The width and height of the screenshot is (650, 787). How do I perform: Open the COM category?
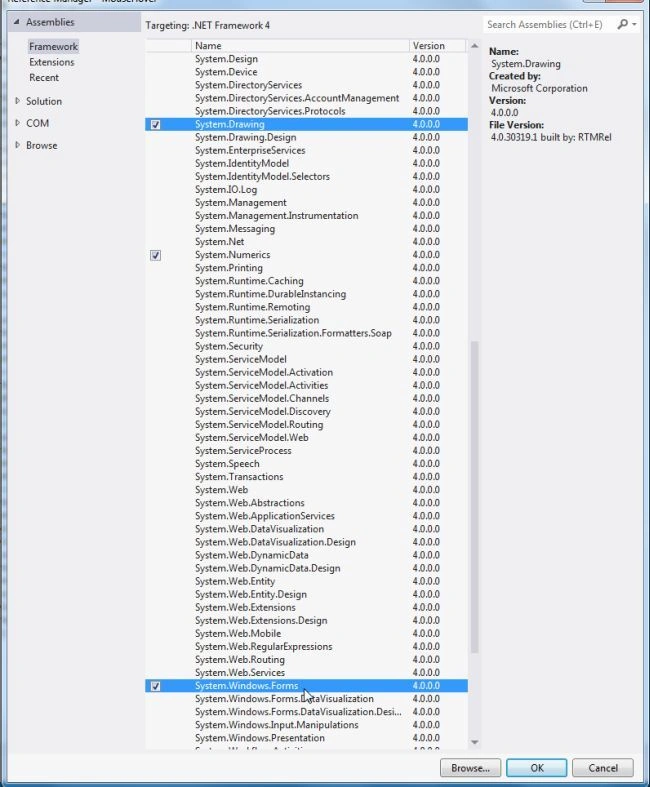[37, 123]
